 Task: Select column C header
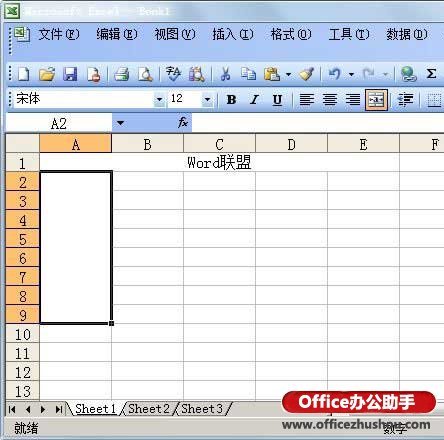click(x=219, y=144)
